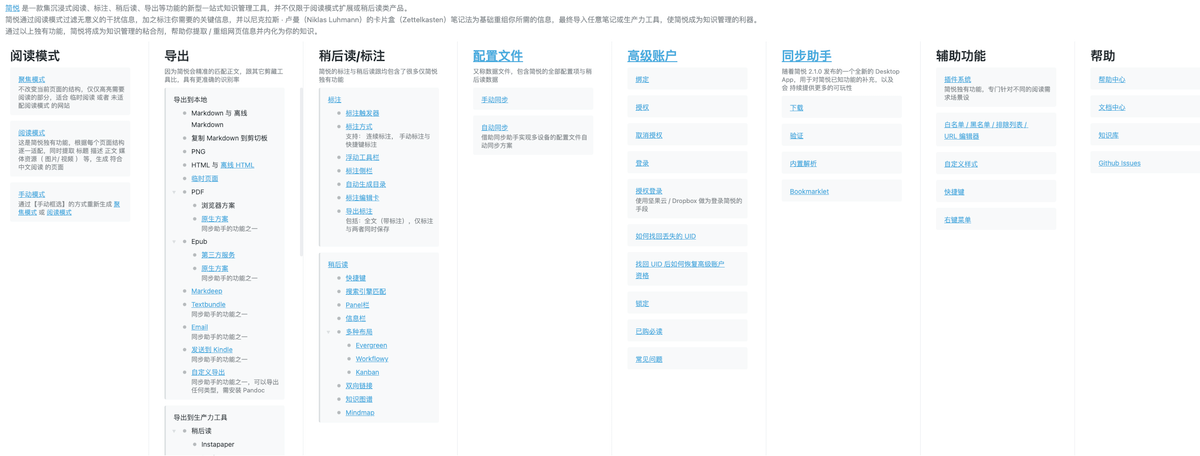Viewport: 1200px width, 456px height.
Task: Open the 手动模式 reading mode link
Action: click(x=31, y=194)
